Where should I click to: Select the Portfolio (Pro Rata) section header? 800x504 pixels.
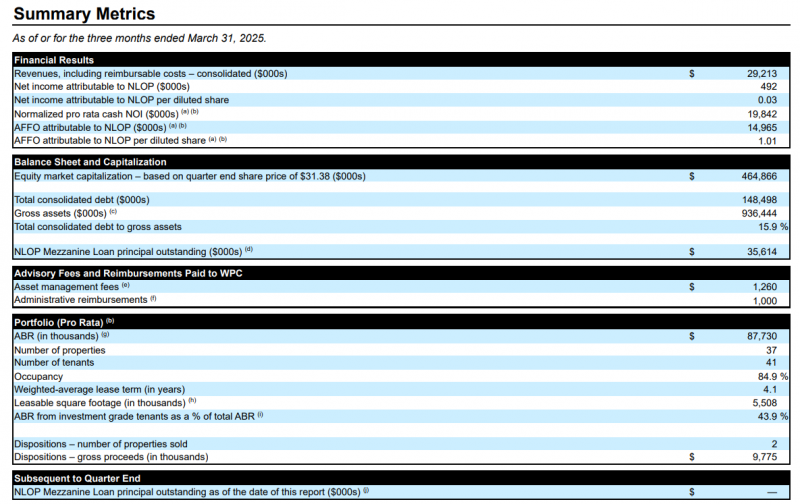pos(60,322)
